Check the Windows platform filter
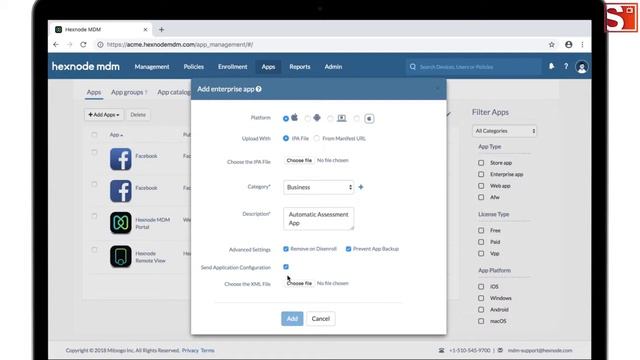Image resolution: width=640 pixels, height=360 pixels. pyautogui.click(x=481, y=298)
